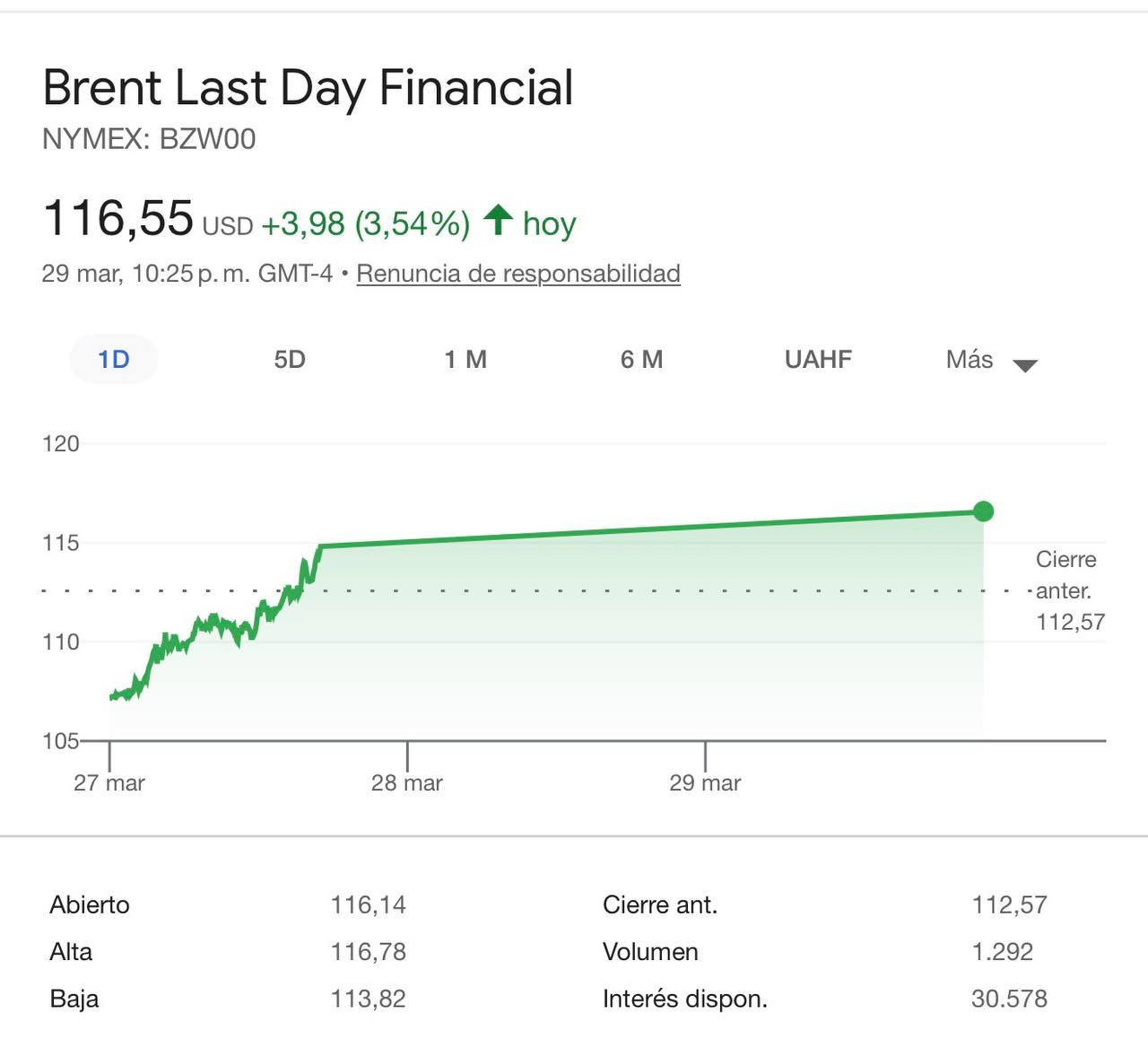
Task: Click the NYMEX: BZW00 ticker label
Action: pos(150,139)
